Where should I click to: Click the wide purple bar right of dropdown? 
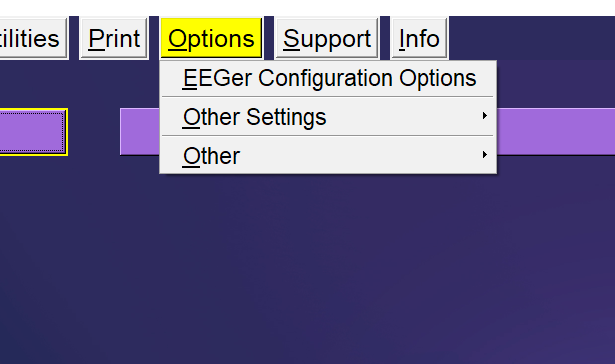pyautogui.click(x=556, y=131)
